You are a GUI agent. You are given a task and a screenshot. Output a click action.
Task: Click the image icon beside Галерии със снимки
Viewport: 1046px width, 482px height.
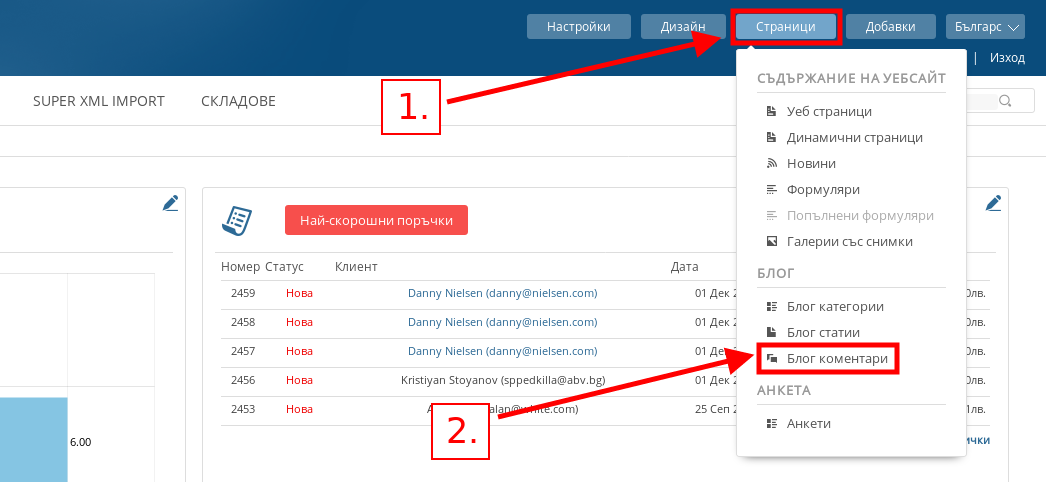tap(771, 241)
